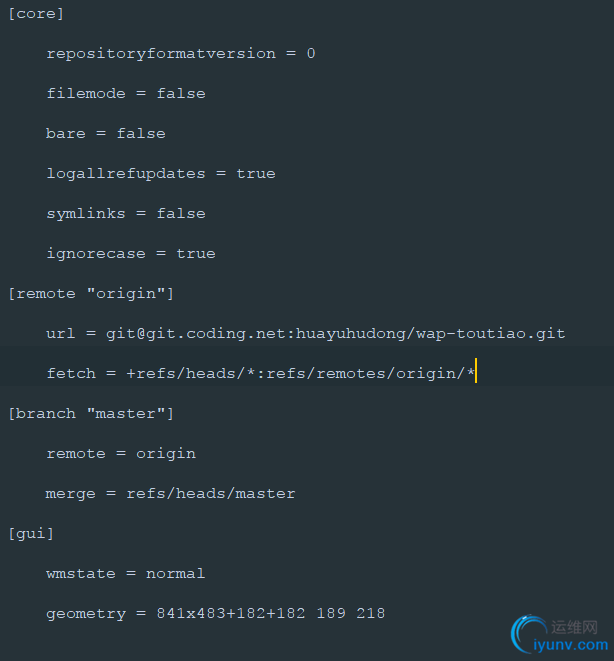614x661 pixels.
Task: Click the git@git.coding.net url value
Action: pos(335,333)
